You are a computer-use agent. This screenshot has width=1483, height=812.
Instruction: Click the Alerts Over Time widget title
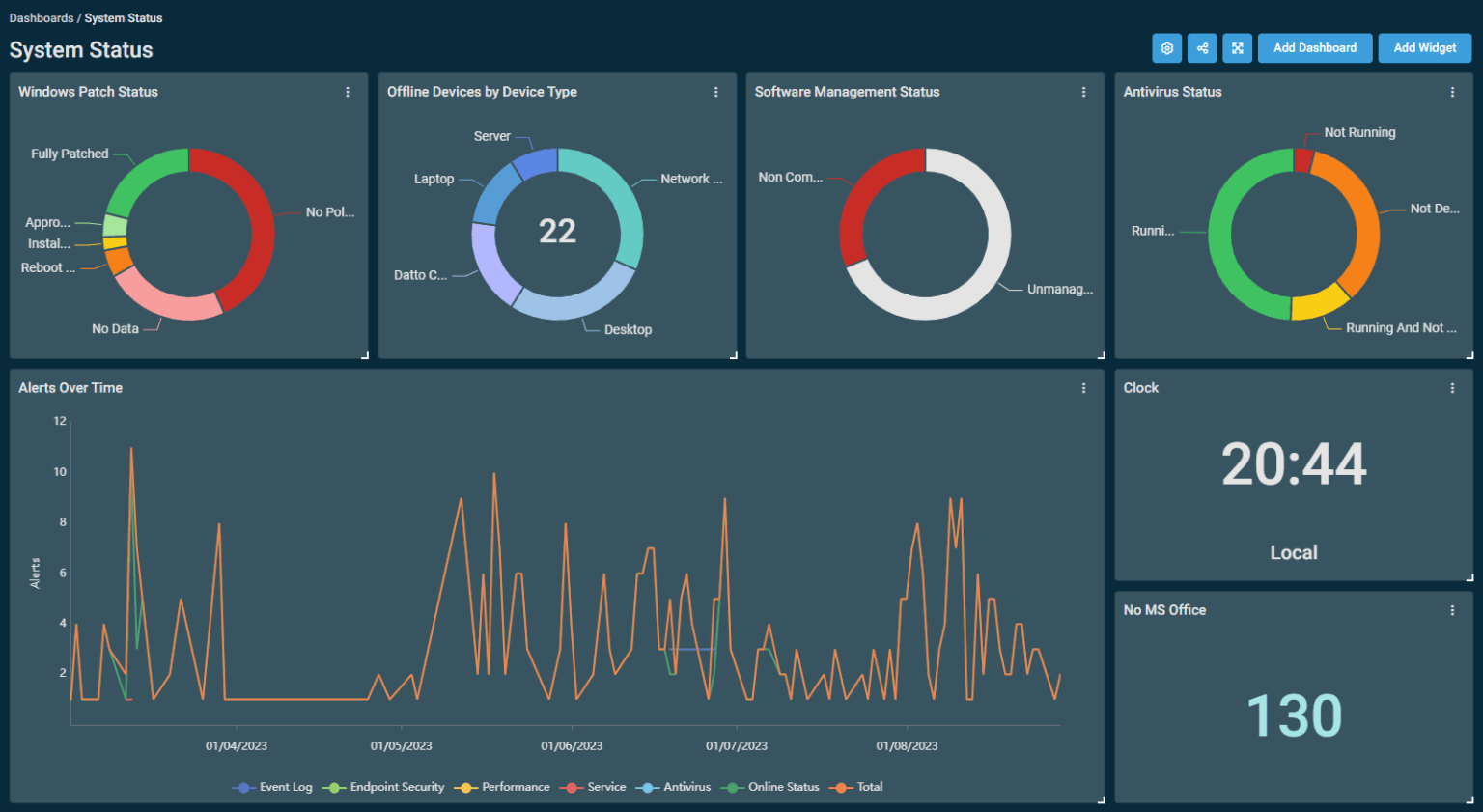tap(70, 388)
